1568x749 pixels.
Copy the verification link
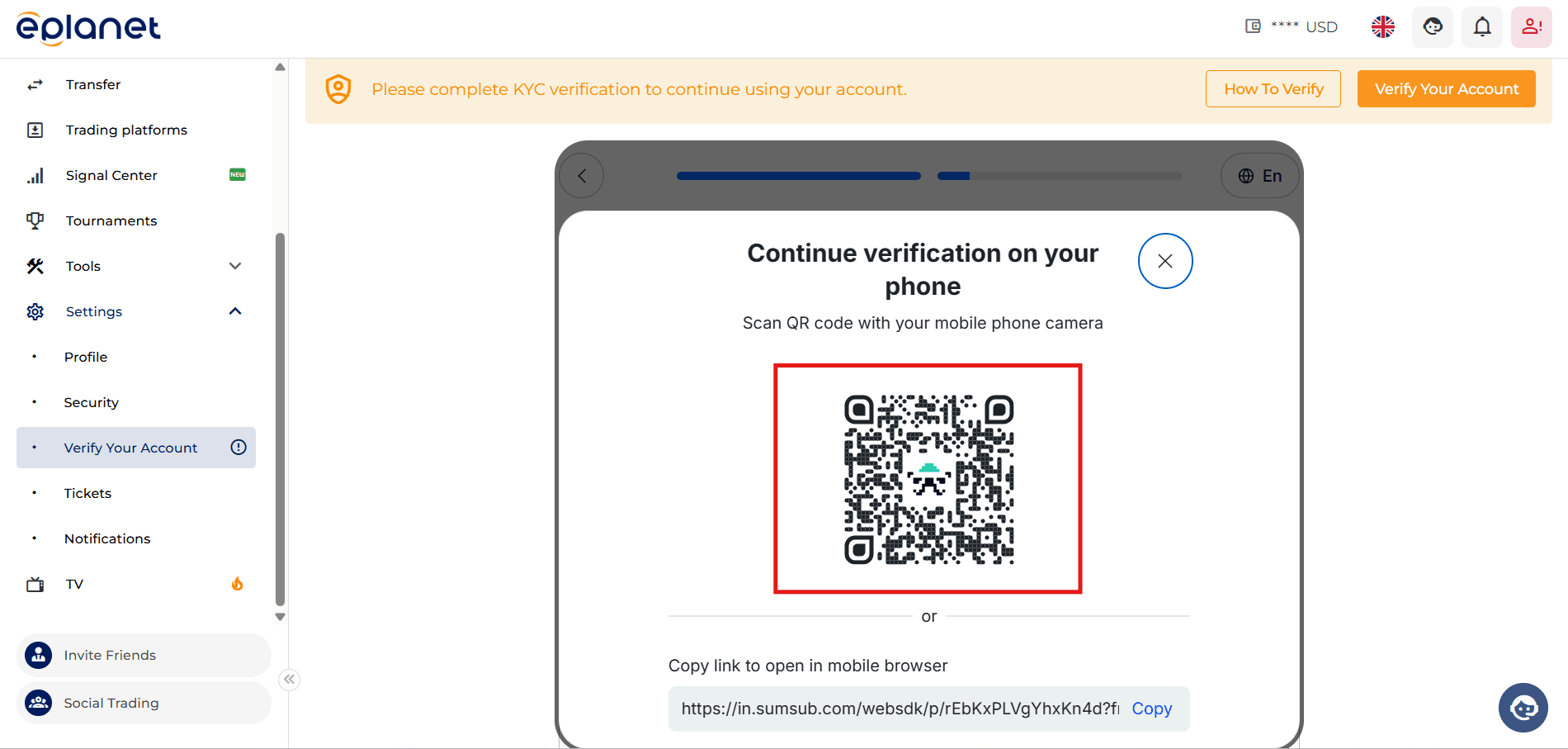pyautogui.click(x=1152, y=709)
